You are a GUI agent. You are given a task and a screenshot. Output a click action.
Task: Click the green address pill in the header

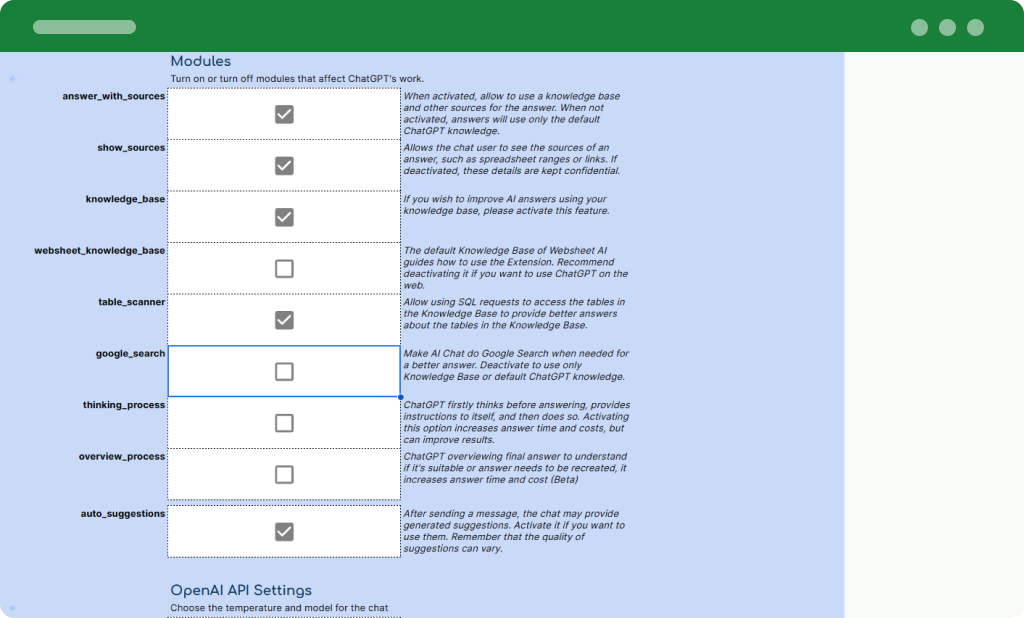[x=84, y=27]
